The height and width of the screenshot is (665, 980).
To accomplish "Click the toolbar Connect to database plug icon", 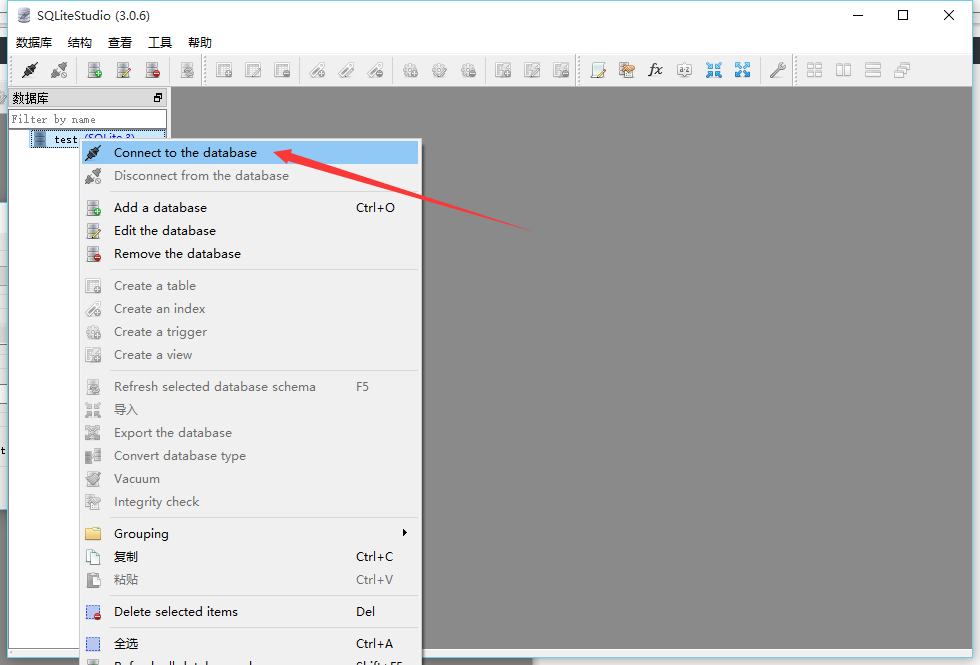I will tap(29, 70).
